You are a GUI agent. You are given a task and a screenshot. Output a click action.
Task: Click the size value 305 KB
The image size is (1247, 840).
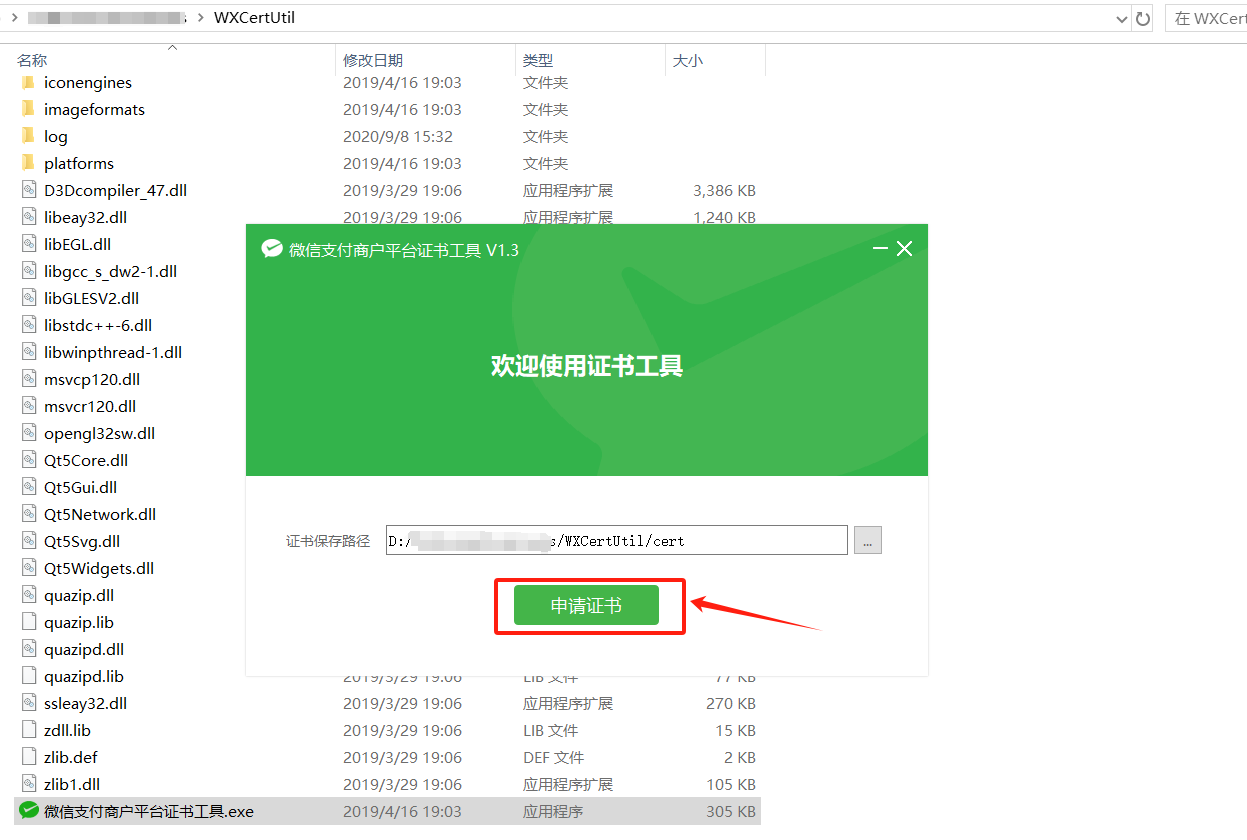pyautogui.click(x=731, y=811)
